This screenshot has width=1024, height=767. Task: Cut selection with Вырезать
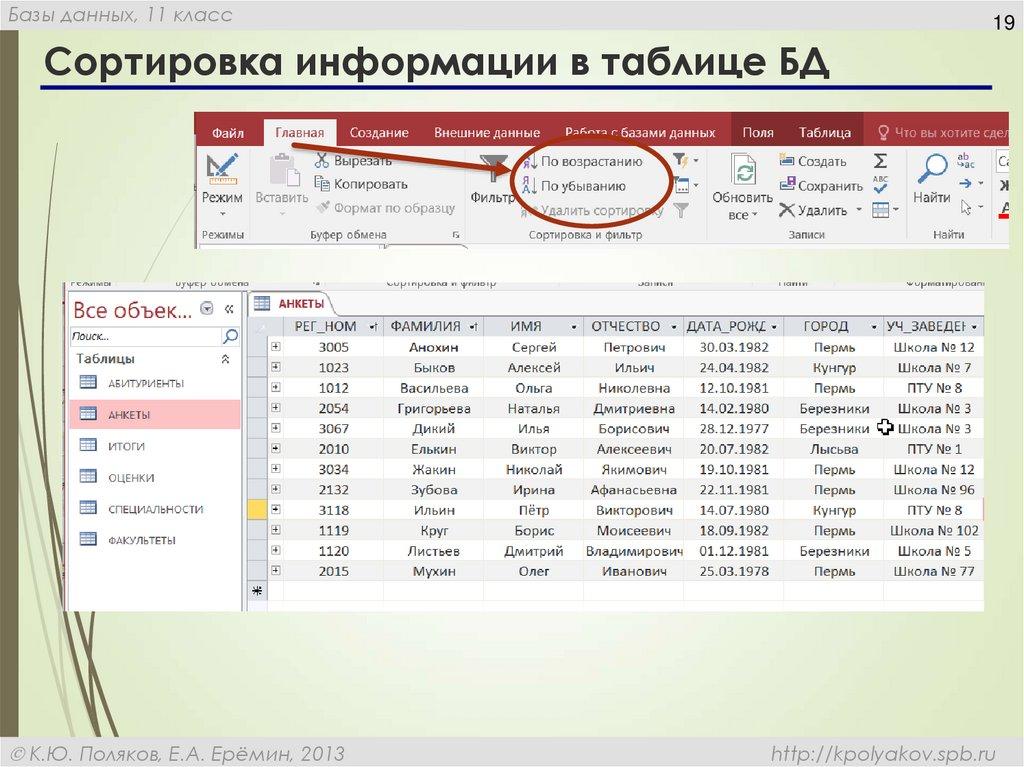[362, 162]
